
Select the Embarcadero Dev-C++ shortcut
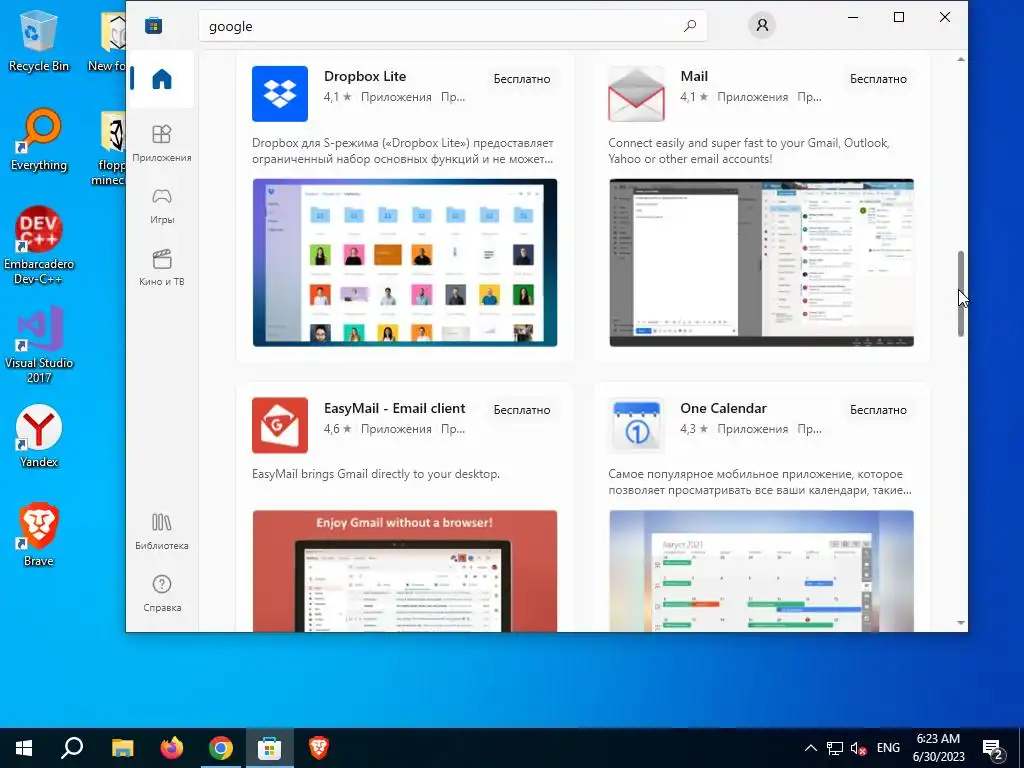click(39, 246)
